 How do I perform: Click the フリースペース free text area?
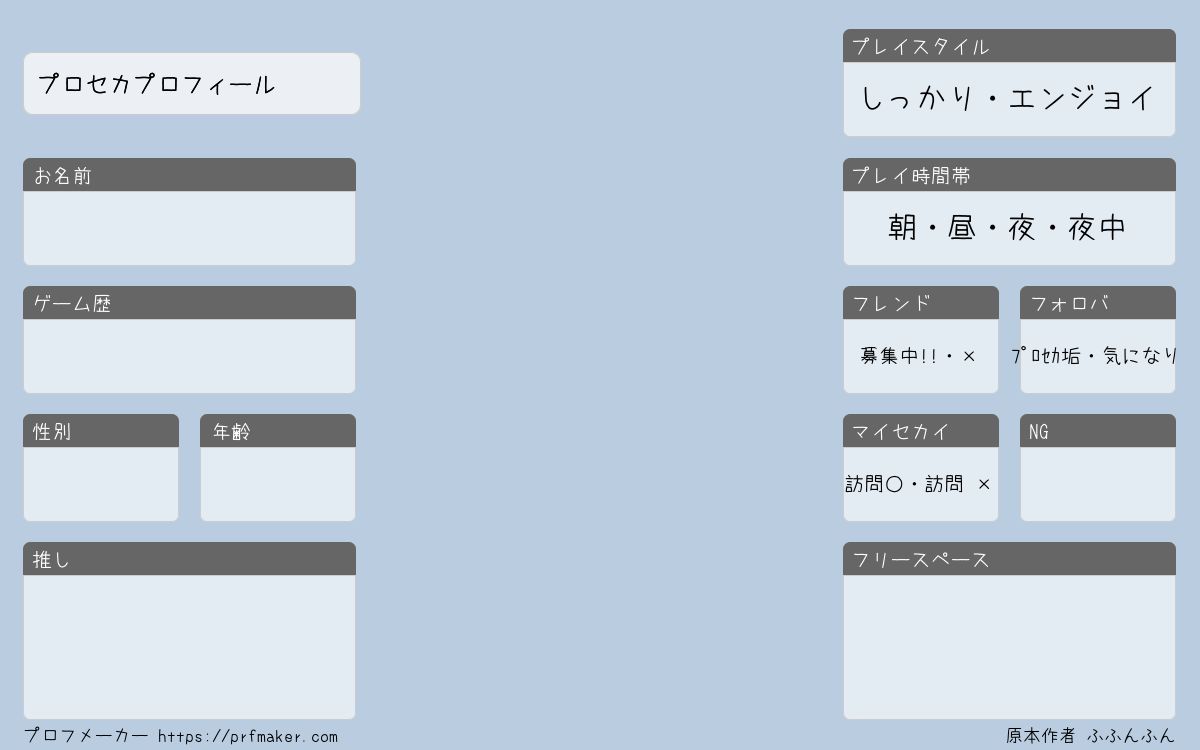pos(1009,647)
